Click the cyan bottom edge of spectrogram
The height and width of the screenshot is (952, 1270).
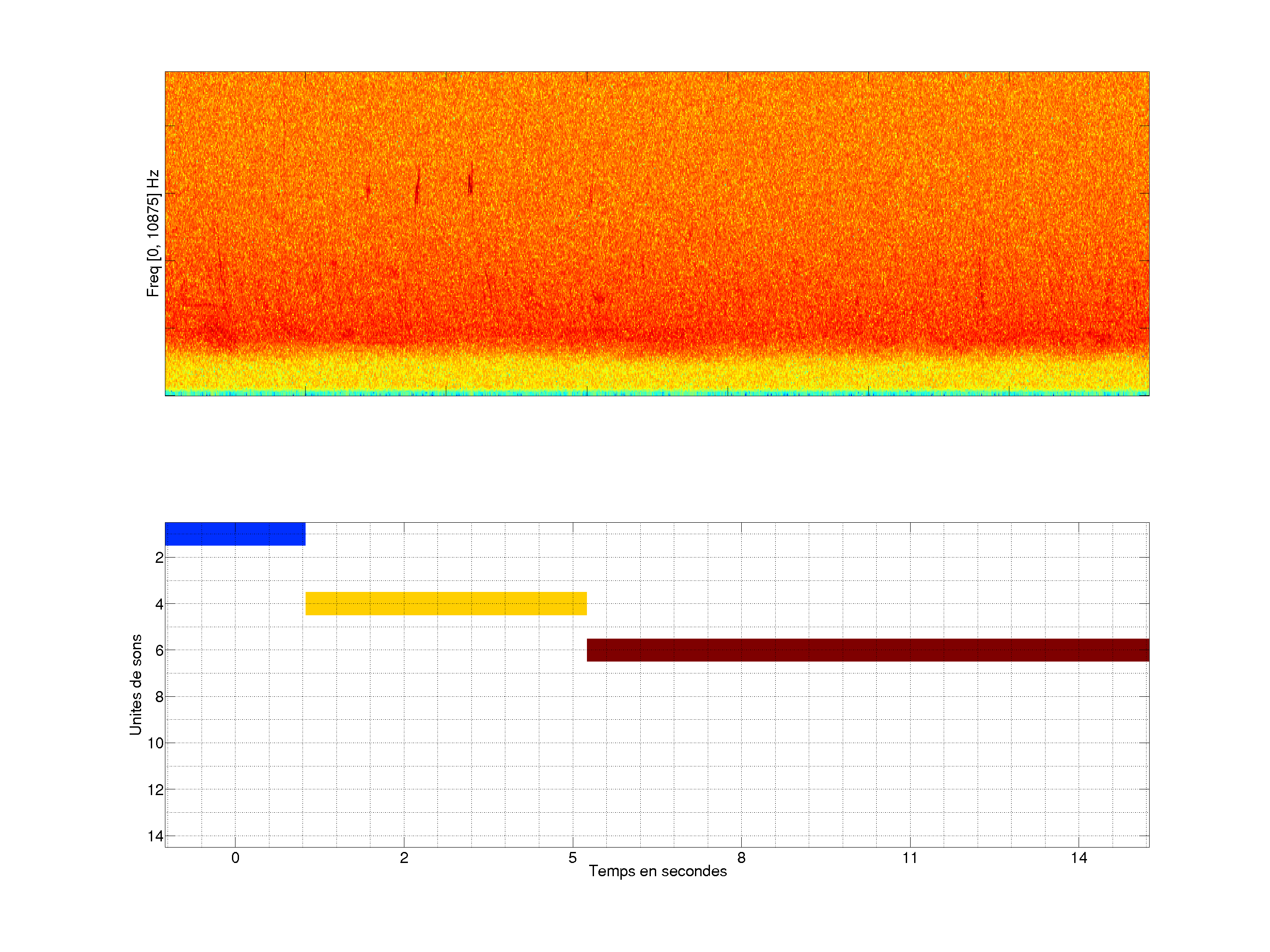657,393
